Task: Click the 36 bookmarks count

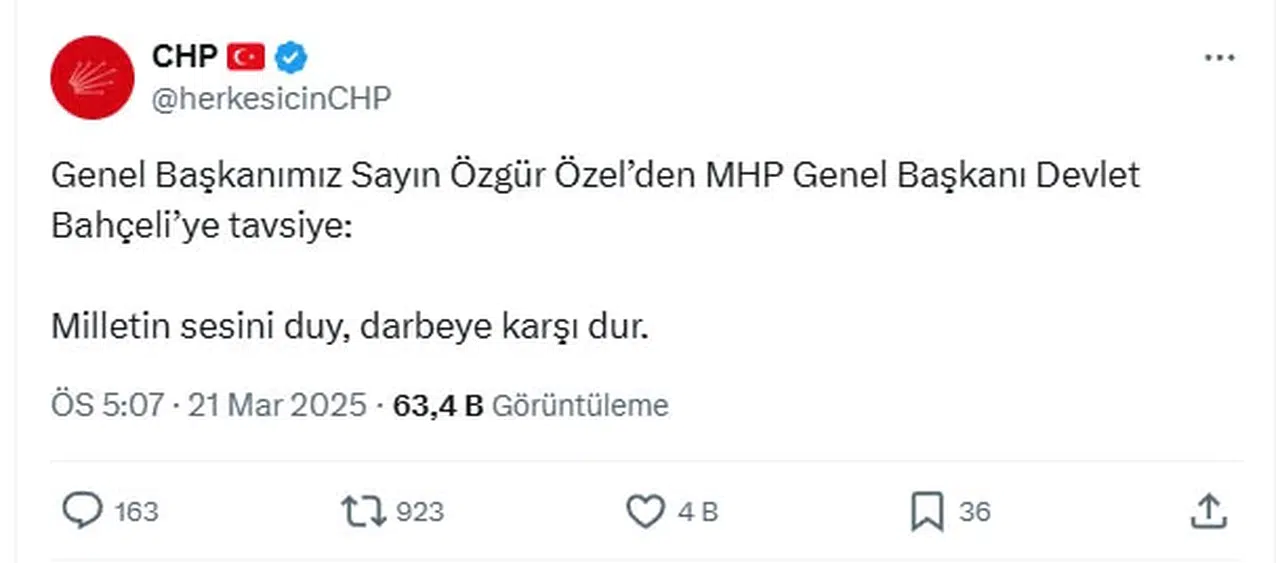Action: [975, 512]
